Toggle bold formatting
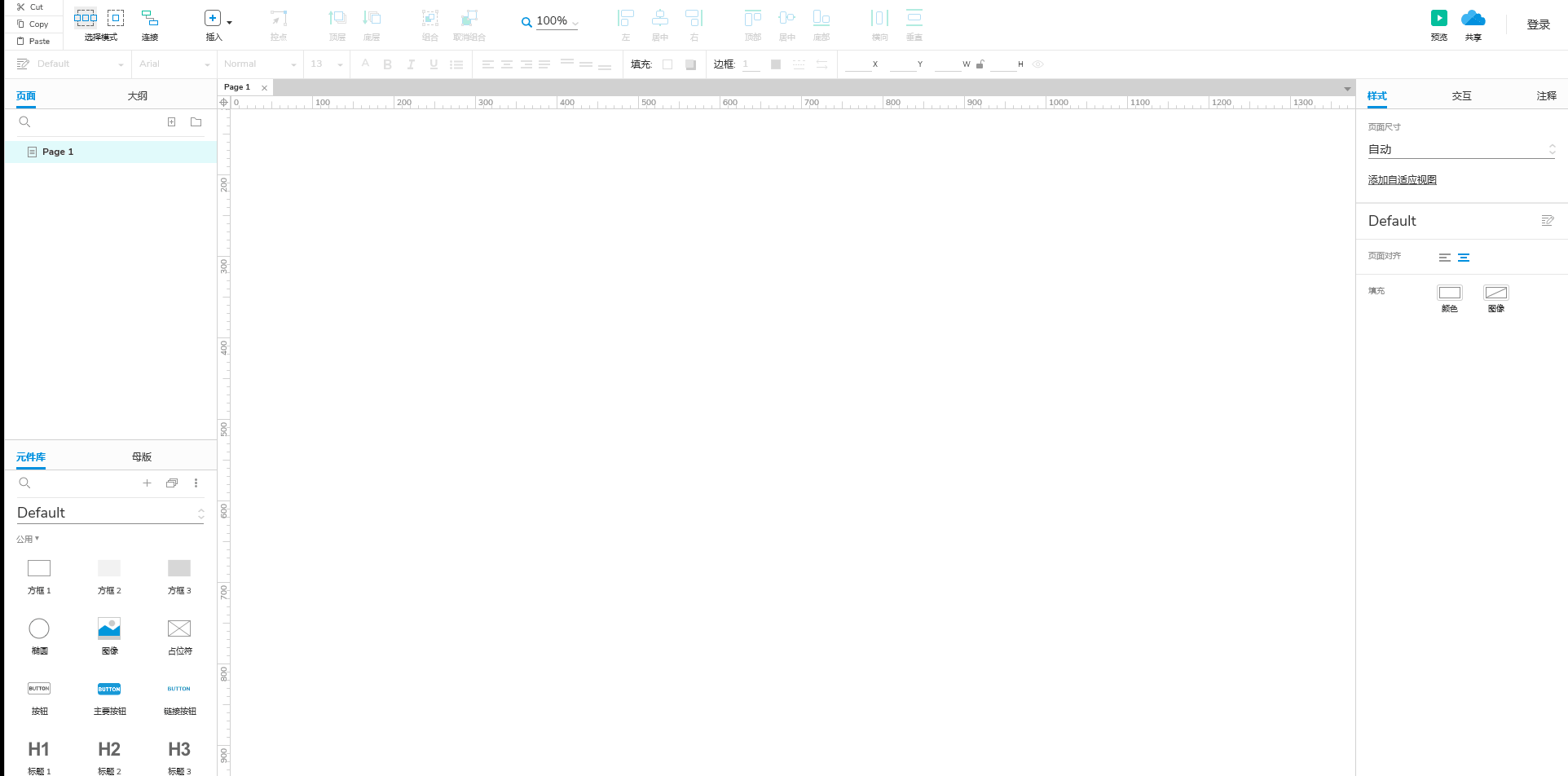Screen dimensions: 1568x776 388,64
